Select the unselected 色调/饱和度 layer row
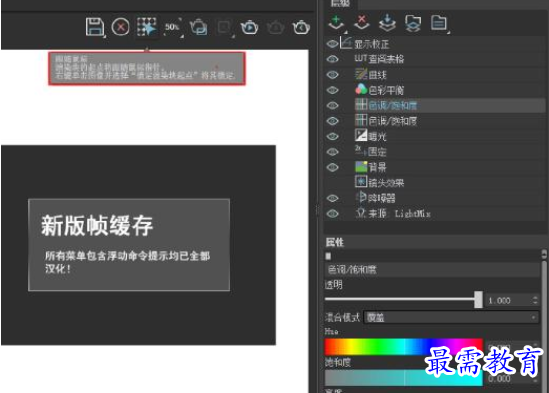Screen dimensions: 549x393 [x=434, y=121]
